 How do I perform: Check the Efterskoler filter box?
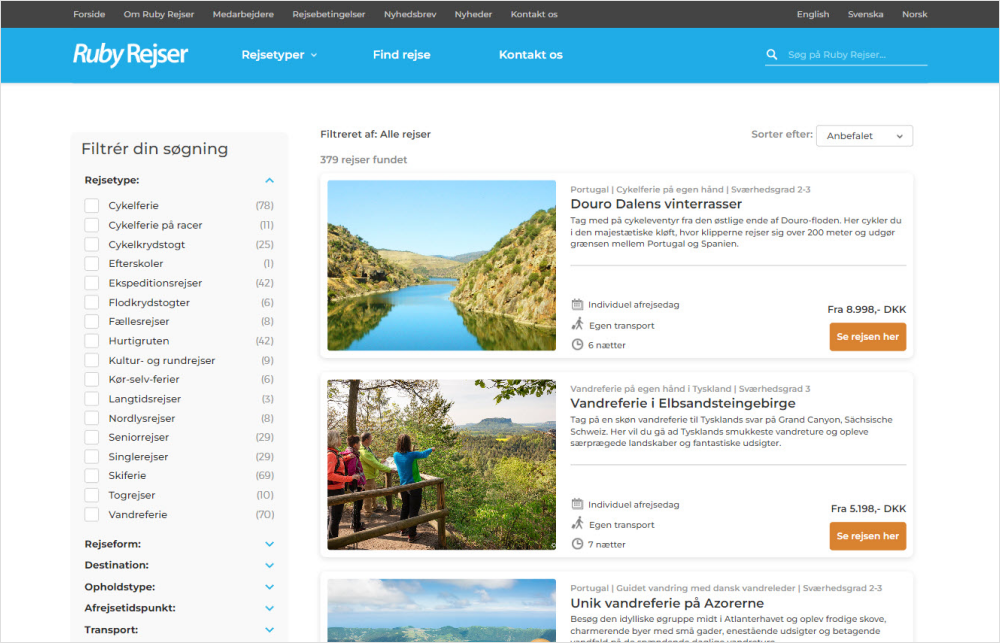coord(92,263)
